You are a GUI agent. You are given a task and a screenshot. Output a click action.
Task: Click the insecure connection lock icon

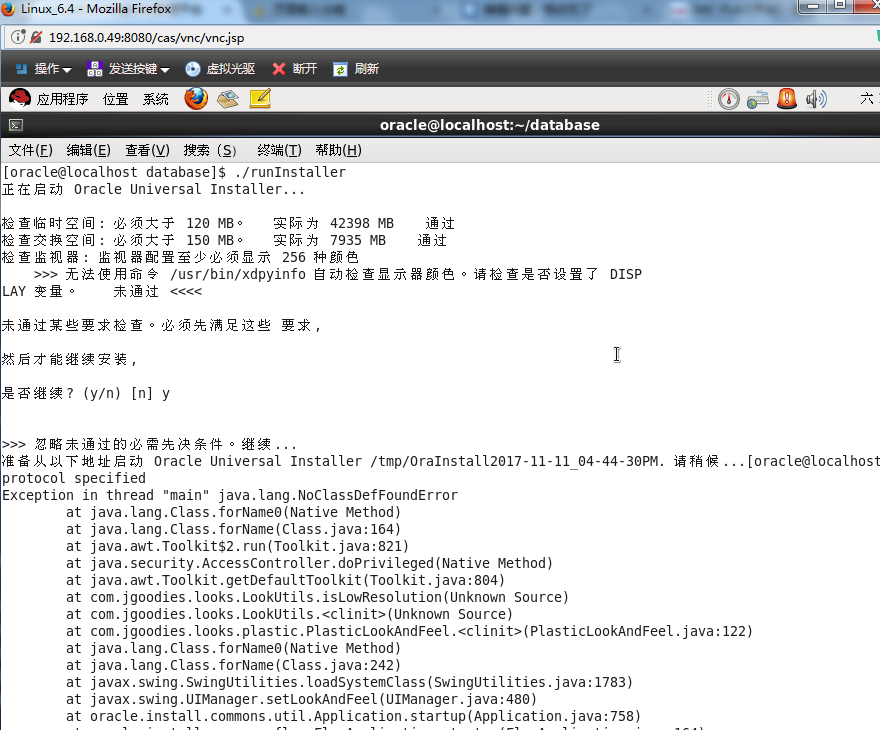point(36,37)
